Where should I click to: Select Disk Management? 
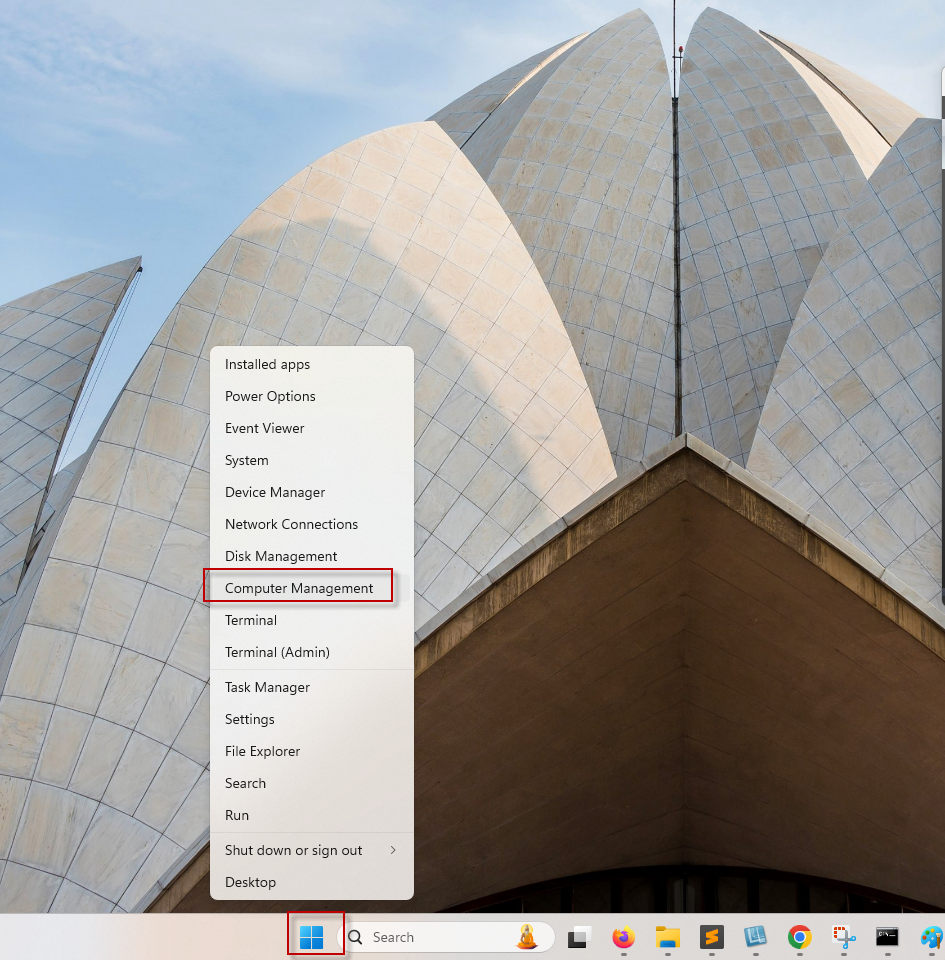pos(312,556)
